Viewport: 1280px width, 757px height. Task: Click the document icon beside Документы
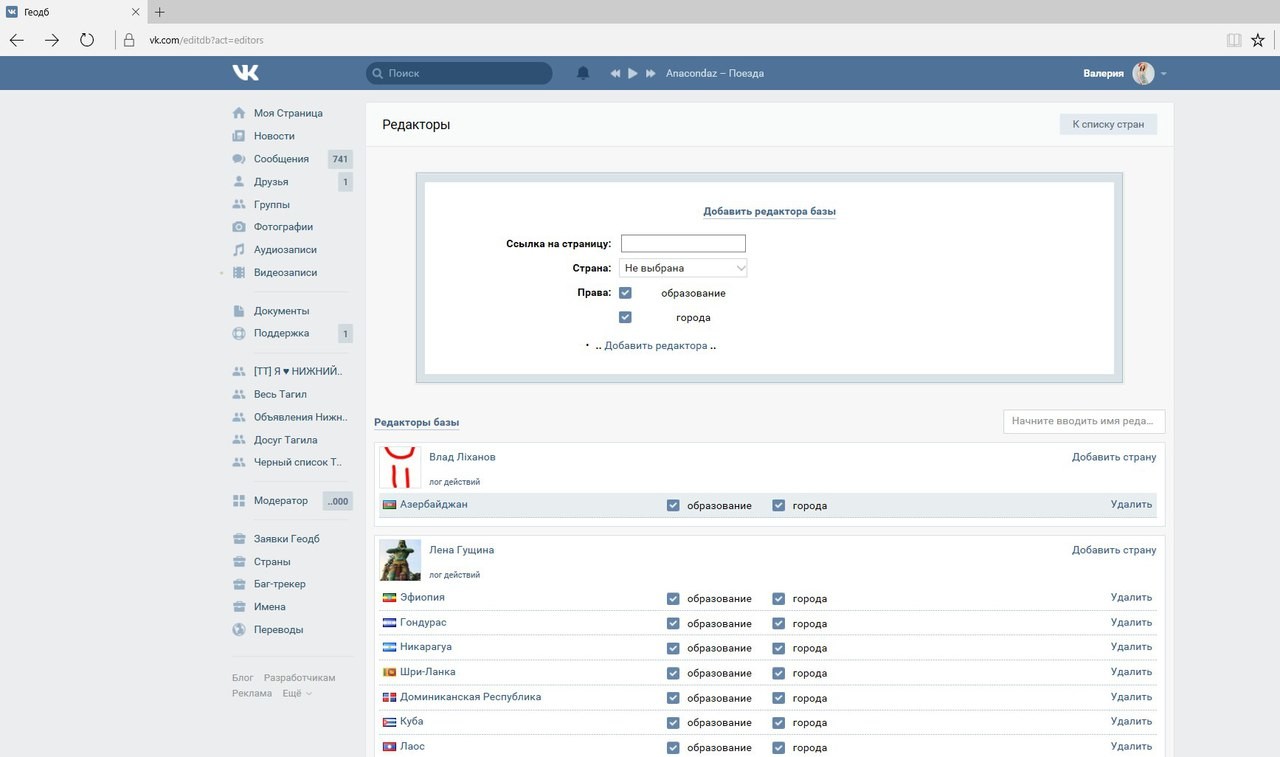[x=238, y=311]
